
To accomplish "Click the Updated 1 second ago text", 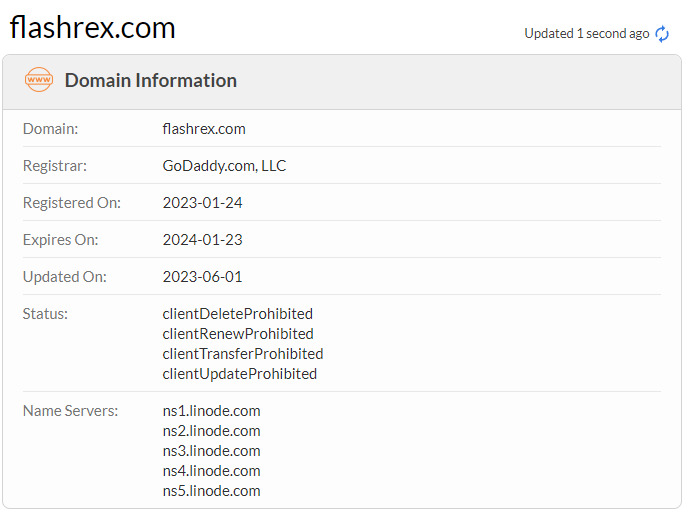I will [587, 34].
